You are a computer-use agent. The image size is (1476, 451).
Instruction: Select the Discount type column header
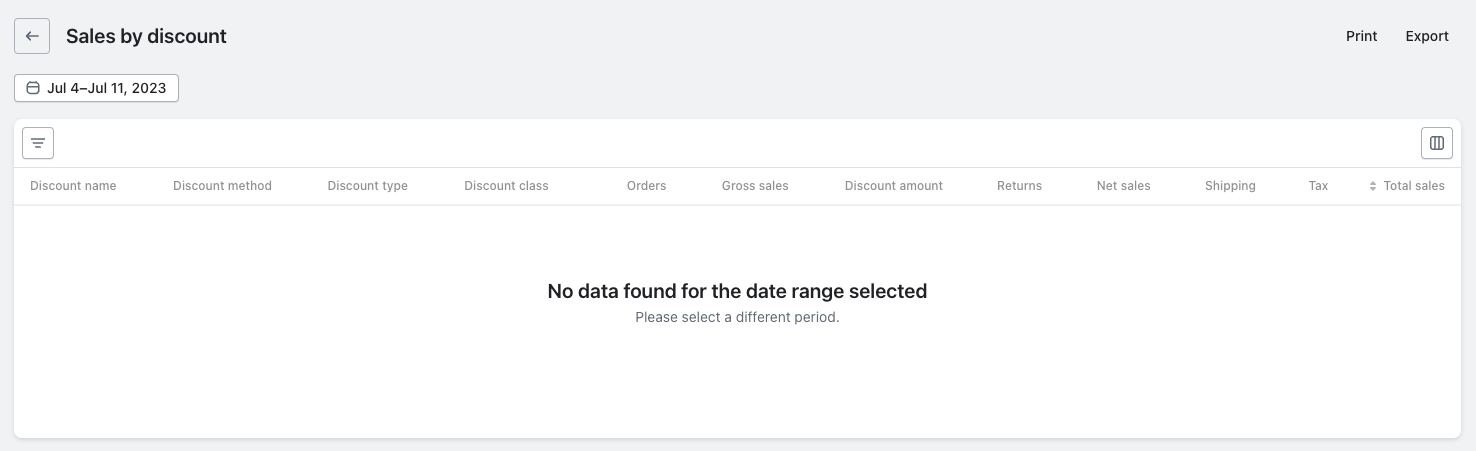(367, 186)
